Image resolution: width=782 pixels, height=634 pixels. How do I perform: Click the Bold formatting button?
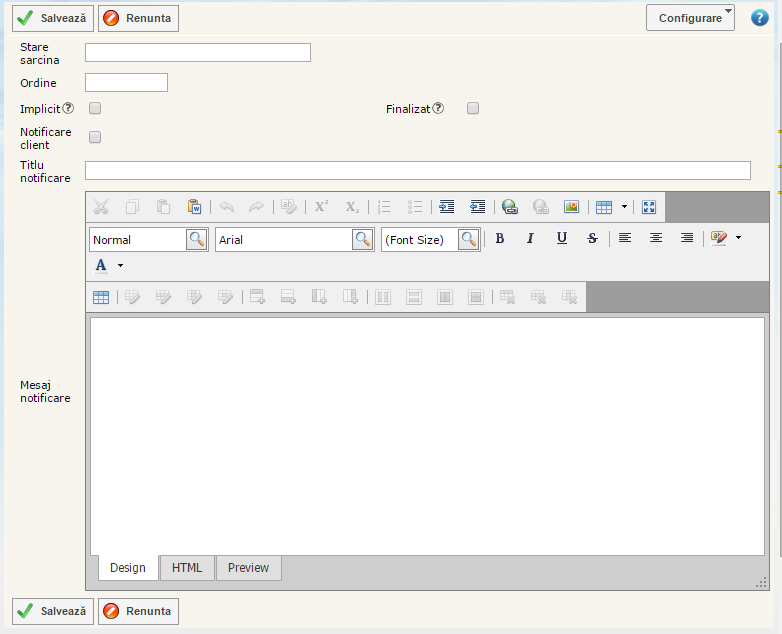(500, 238)
